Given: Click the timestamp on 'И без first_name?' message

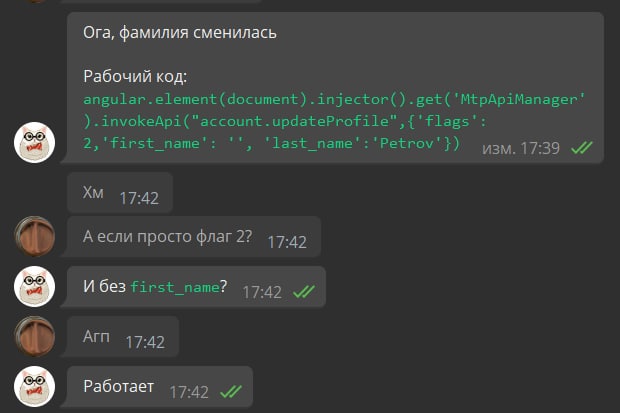Looking at the screenshot, I should click(262, 292).
